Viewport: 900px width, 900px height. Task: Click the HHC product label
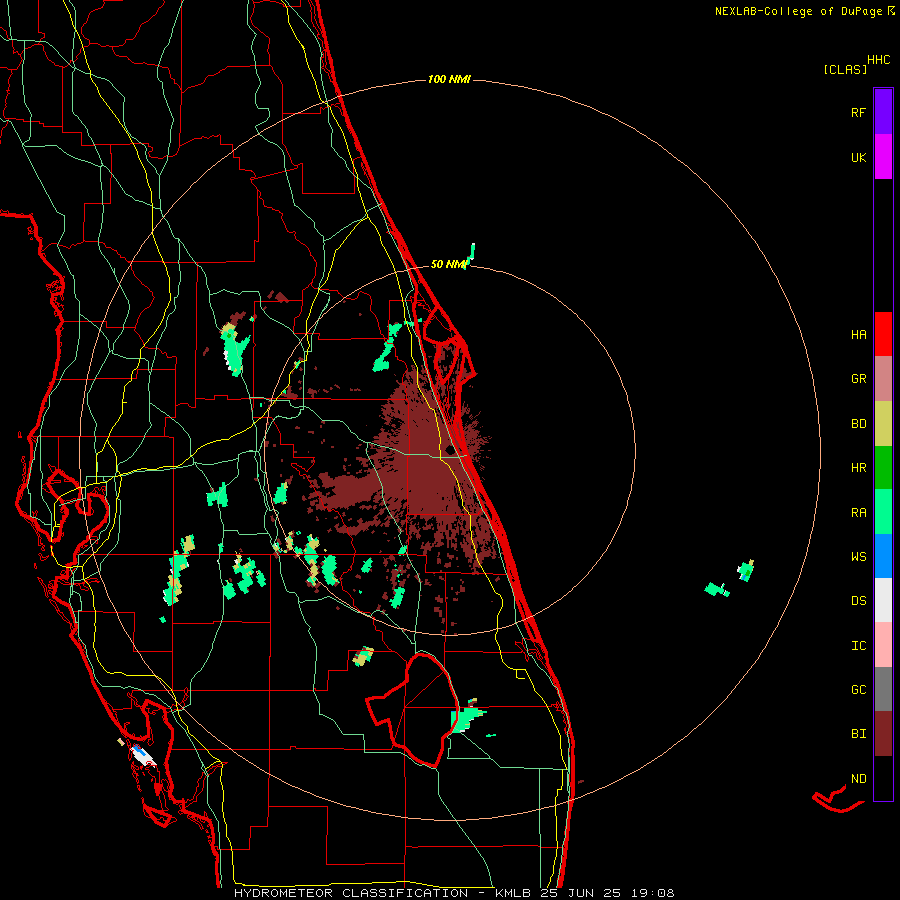point(879,60)
